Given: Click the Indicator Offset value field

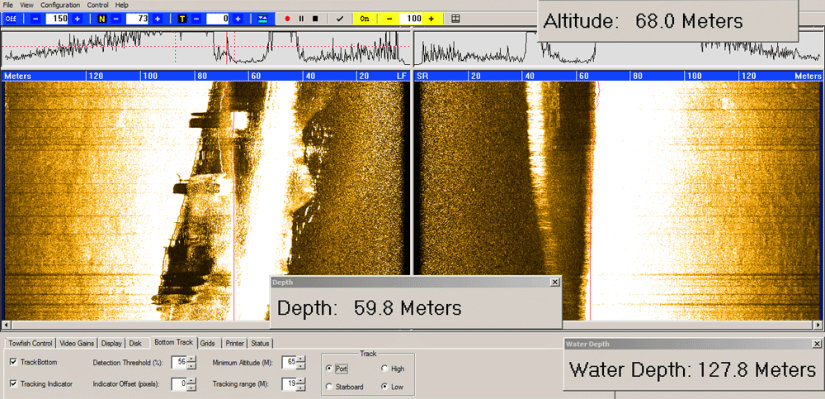Looking at the screenshot, I should tap(179, 384).
